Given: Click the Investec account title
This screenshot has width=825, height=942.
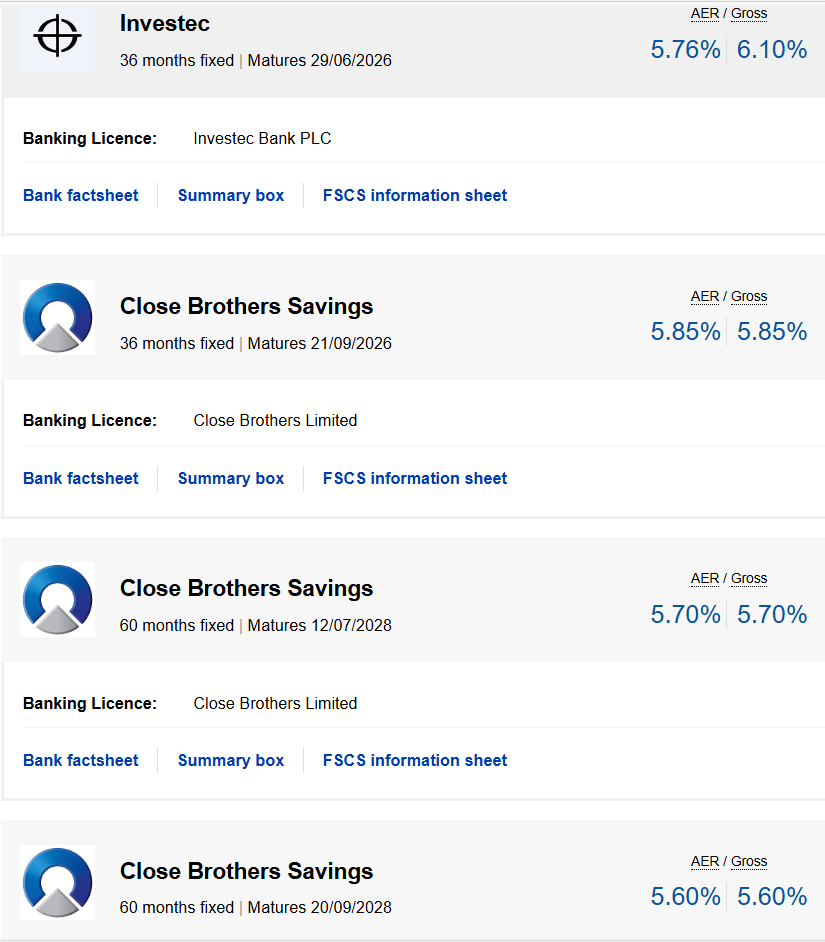Looking at the screenshot, I should (165, 23).
